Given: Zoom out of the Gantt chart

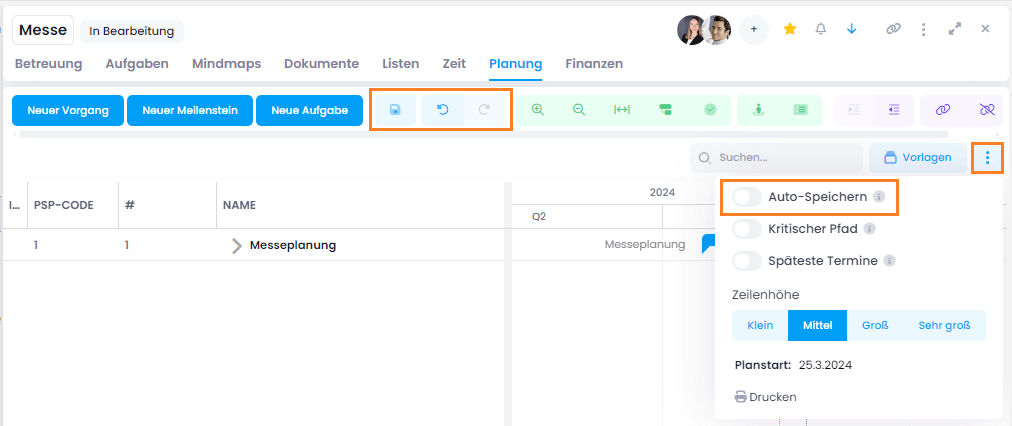Looking at the screenshot, I should tap(579, 110).
